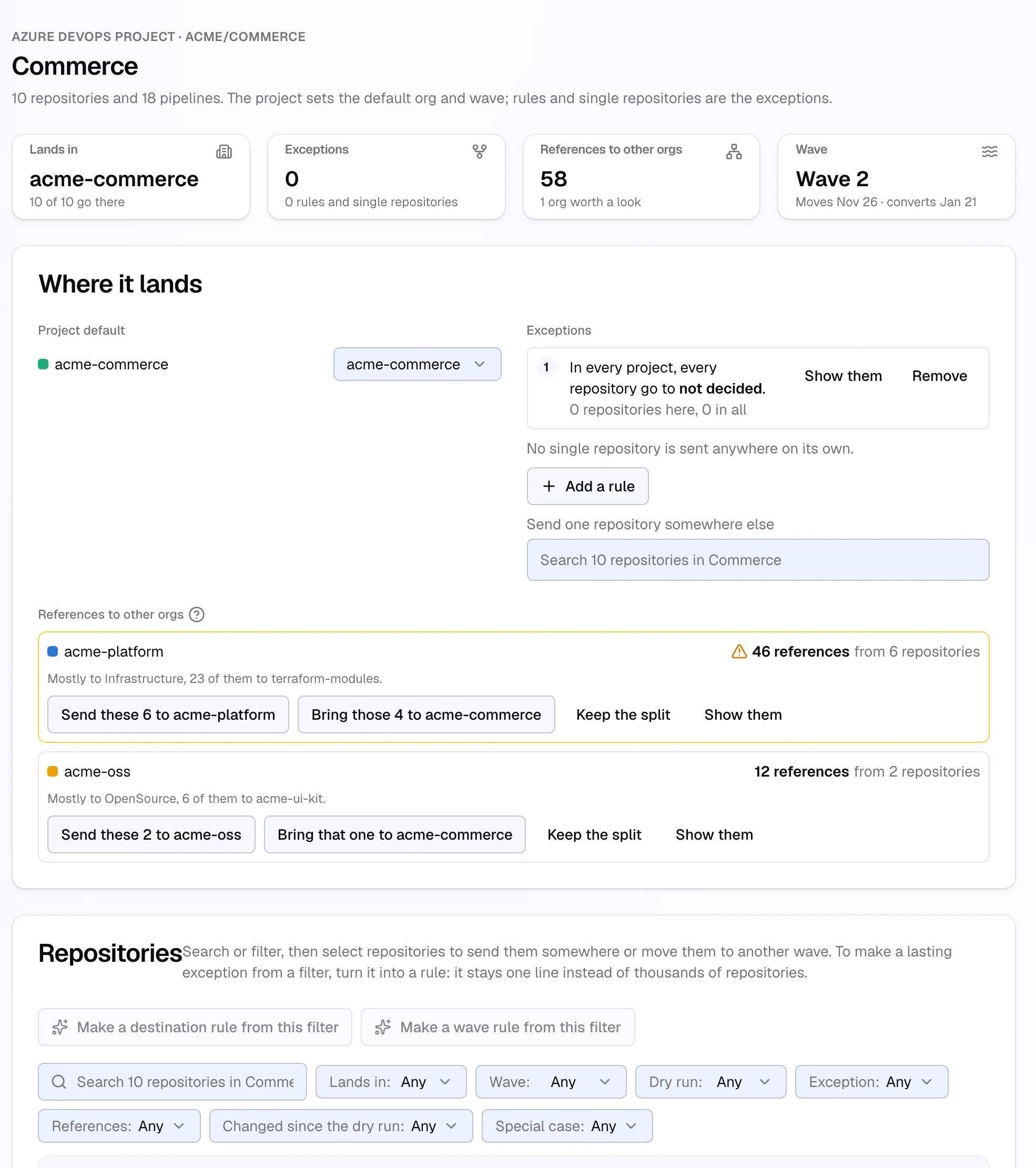Image resolution: width=1036 pixels, height=1168 pixels.
Task: Open the Wave filter dropdown
Action: [x=551, y=1082]
